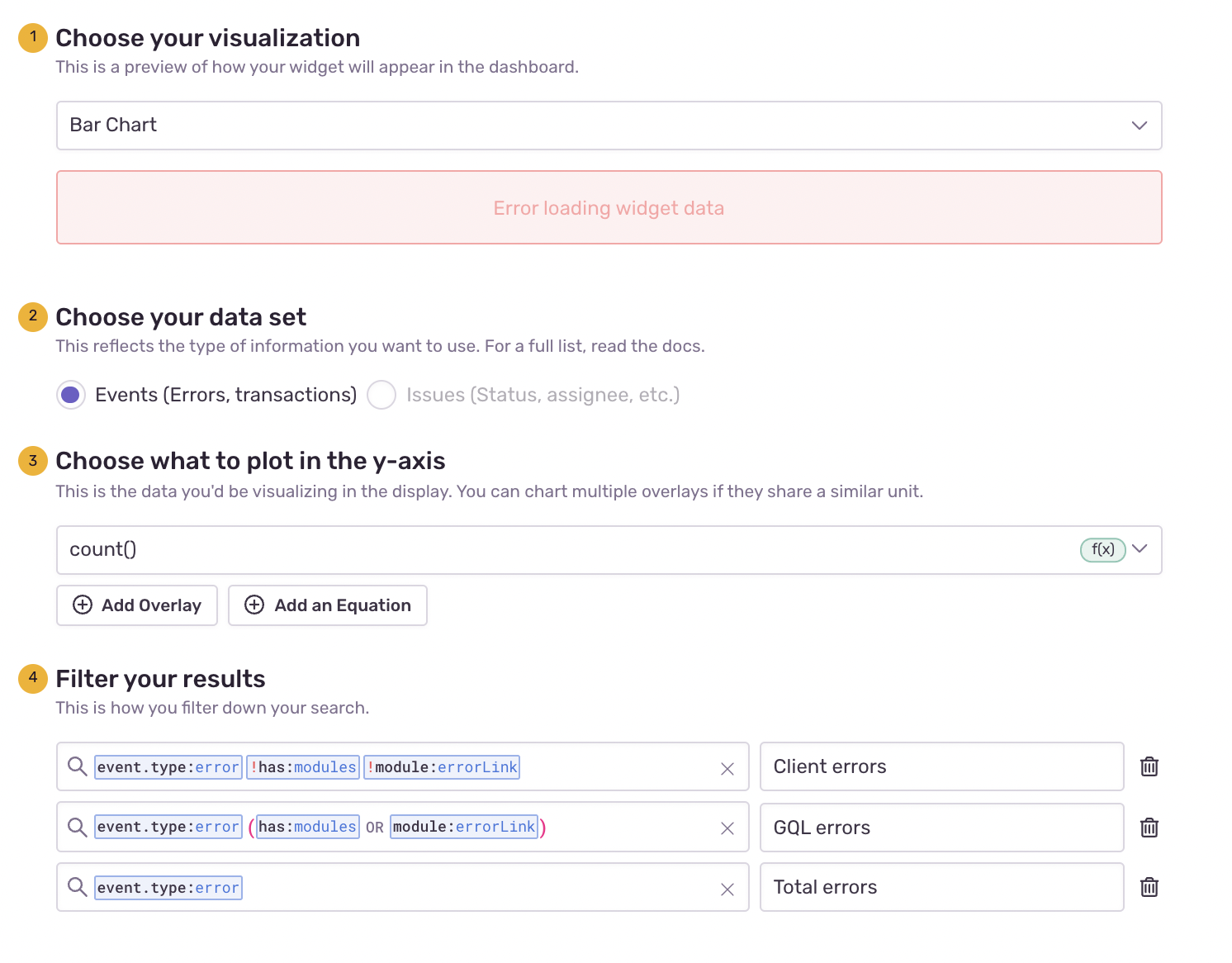Screen dimensions: 1232x963
Task: Expand the count() y-axis function dropdown
Action: (x=1140, y=549)
